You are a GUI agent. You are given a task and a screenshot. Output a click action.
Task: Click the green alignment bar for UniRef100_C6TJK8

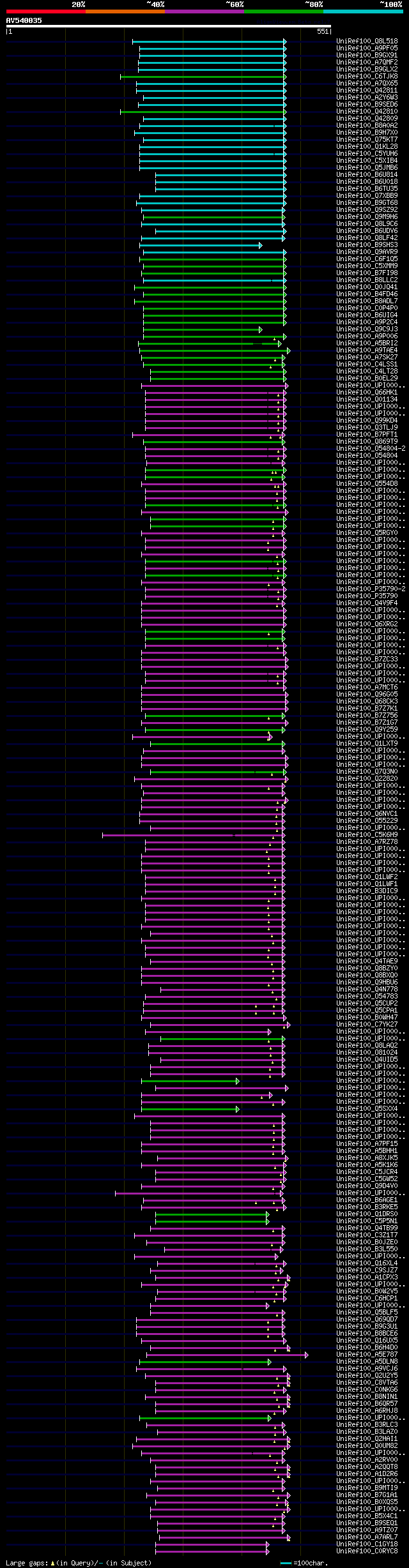203,77
